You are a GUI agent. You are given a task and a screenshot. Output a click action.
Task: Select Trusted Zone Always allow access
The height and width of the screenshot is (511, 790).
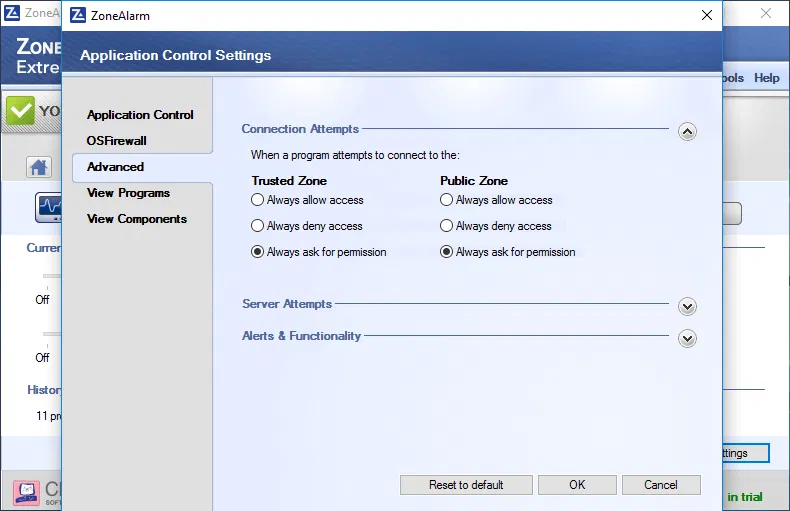[258, 200]
